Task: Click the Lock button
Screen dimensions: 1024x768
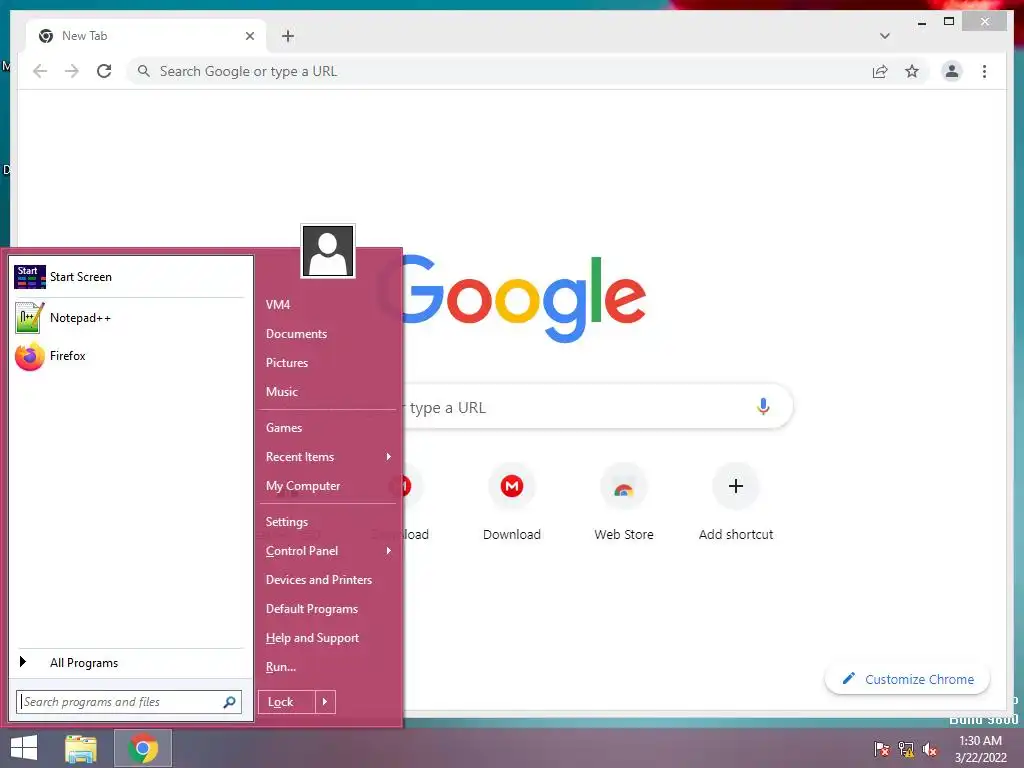Action: coord(286,702)
